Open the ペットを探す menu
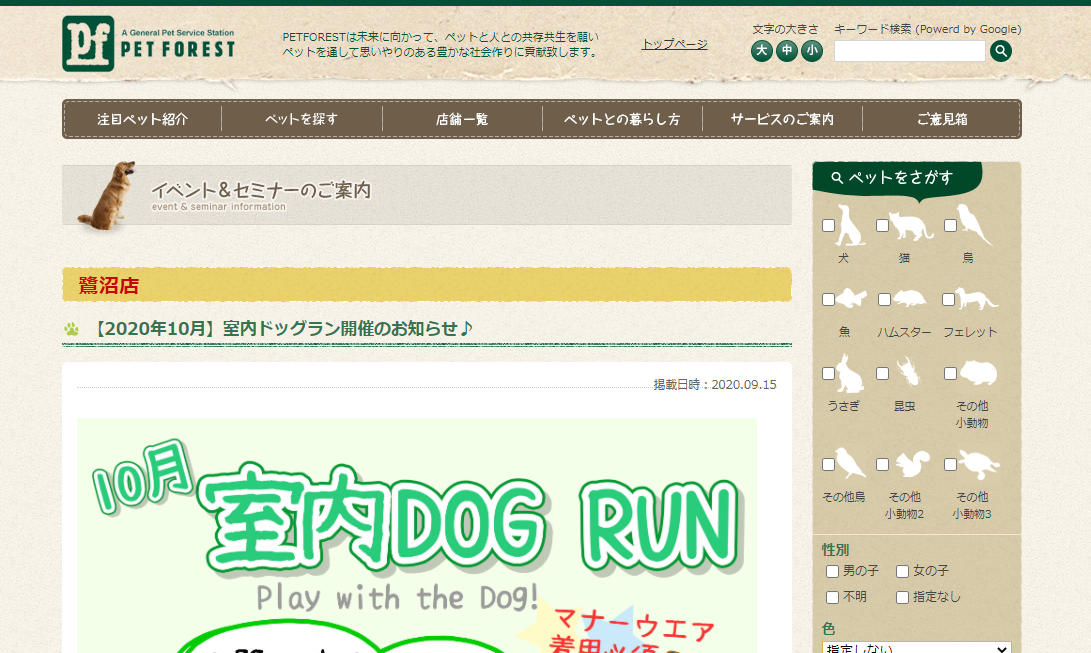The height and width of the screenshot is (653, 1091). (x=302, y=119)
